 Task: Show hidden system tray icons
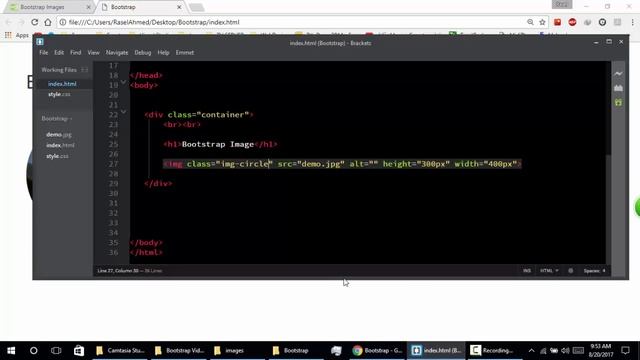click(x=531, y=351)
